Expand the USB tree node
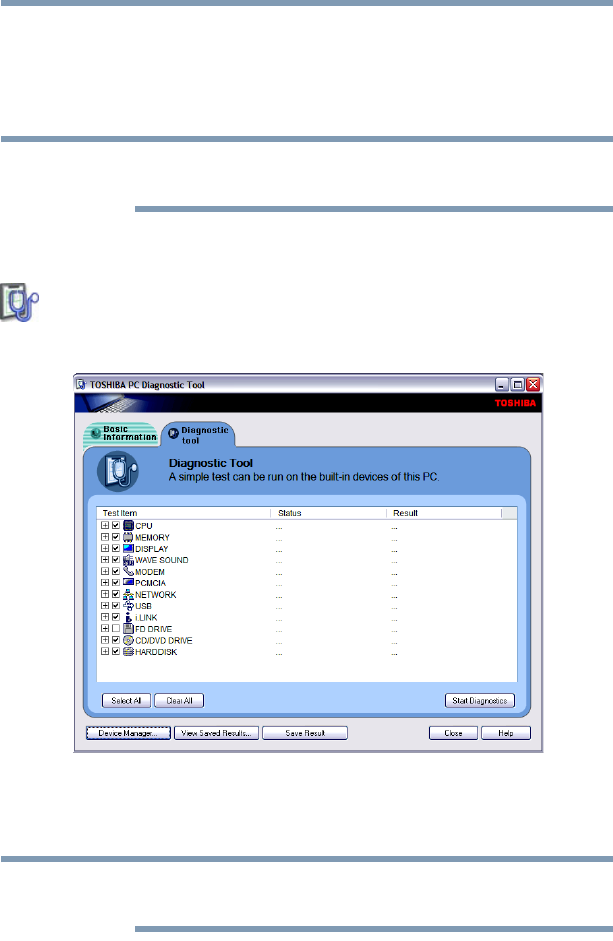This screenshot has width=613, height=941. [105, 606]
